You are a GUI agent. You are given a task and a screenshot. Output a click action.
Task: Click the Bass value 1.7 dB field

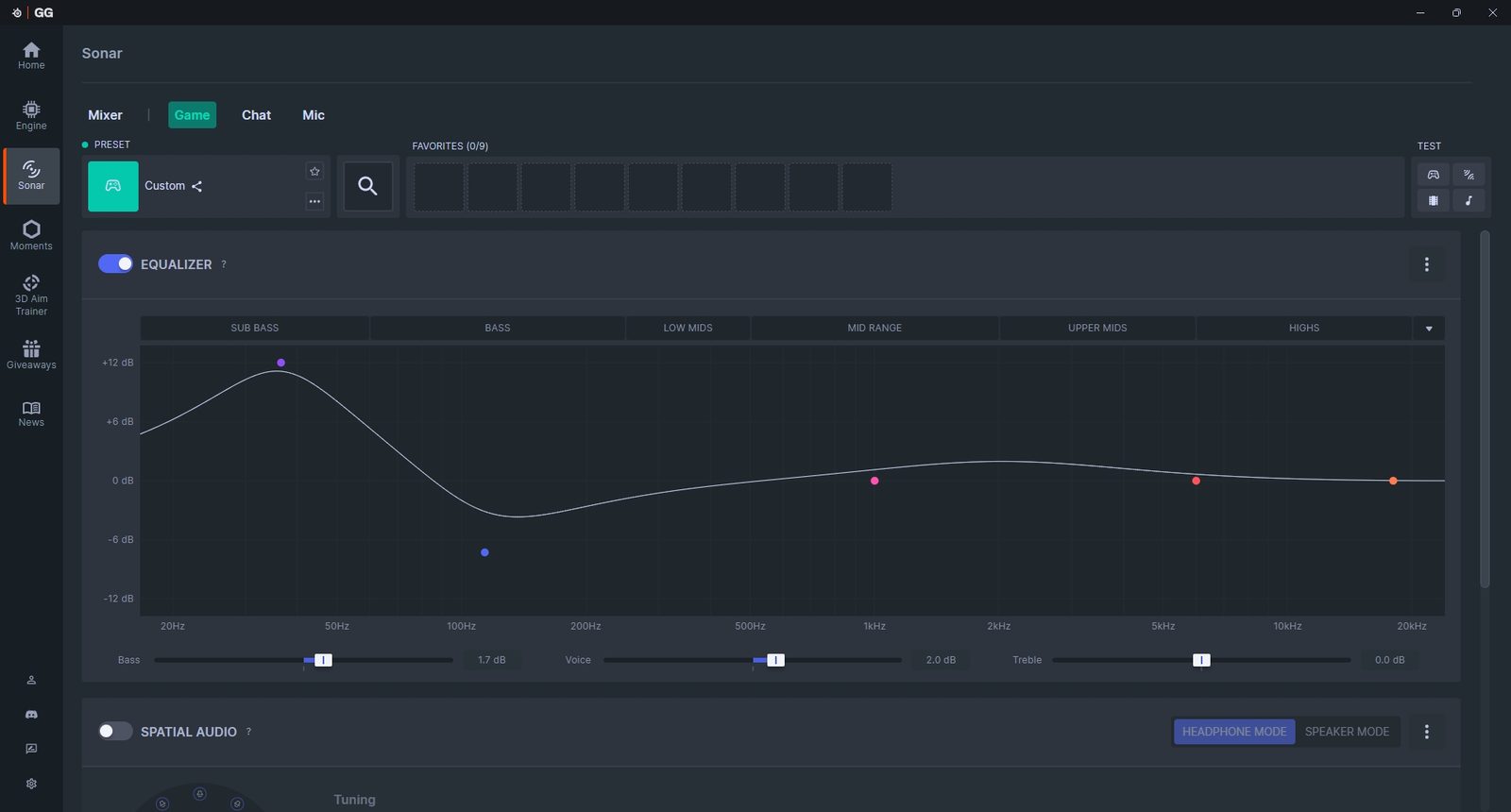click(x=492, y=660)
